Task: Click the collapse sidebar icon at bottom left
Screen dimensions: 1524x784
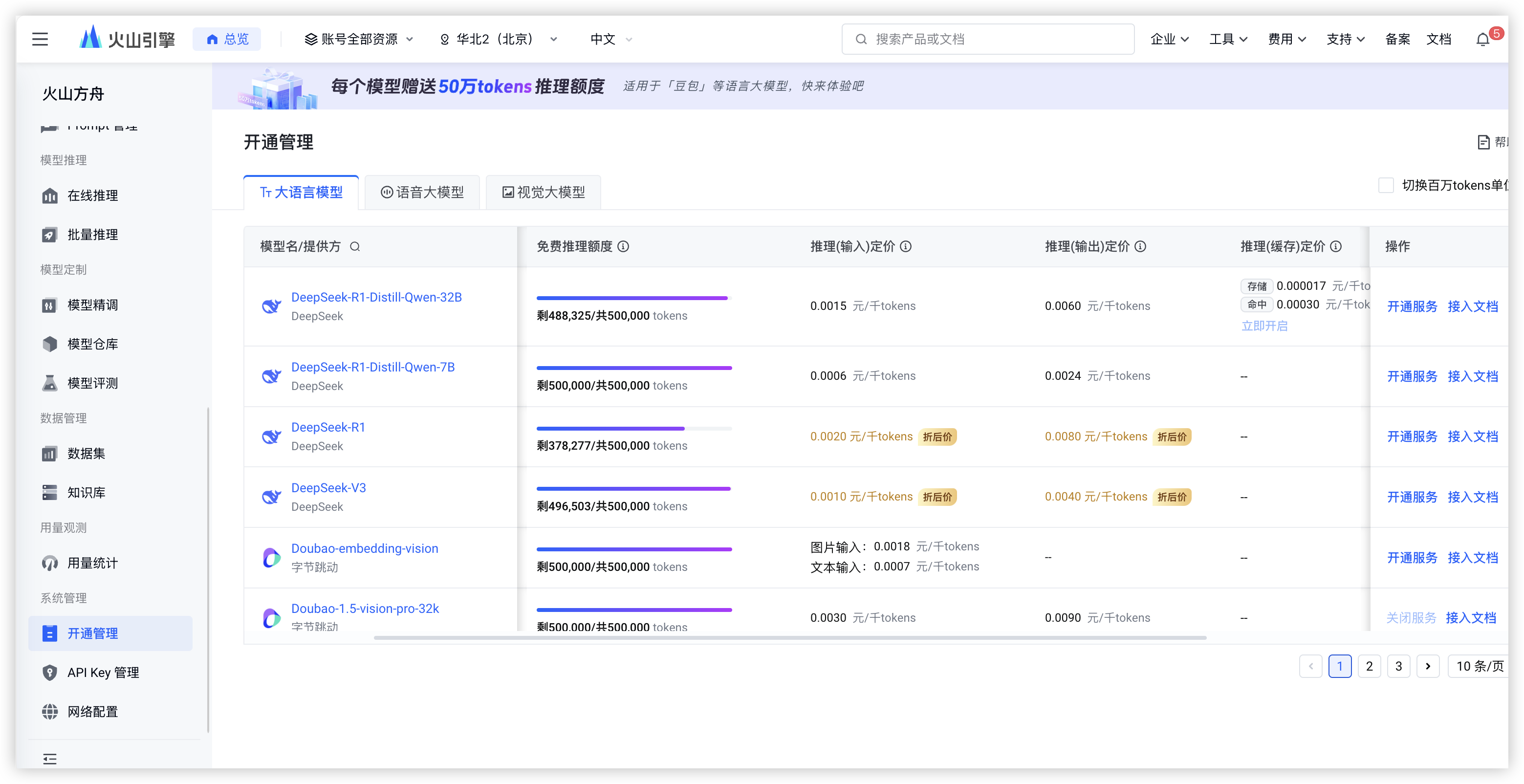Action: pyautogui.click(x=50, y=759)
